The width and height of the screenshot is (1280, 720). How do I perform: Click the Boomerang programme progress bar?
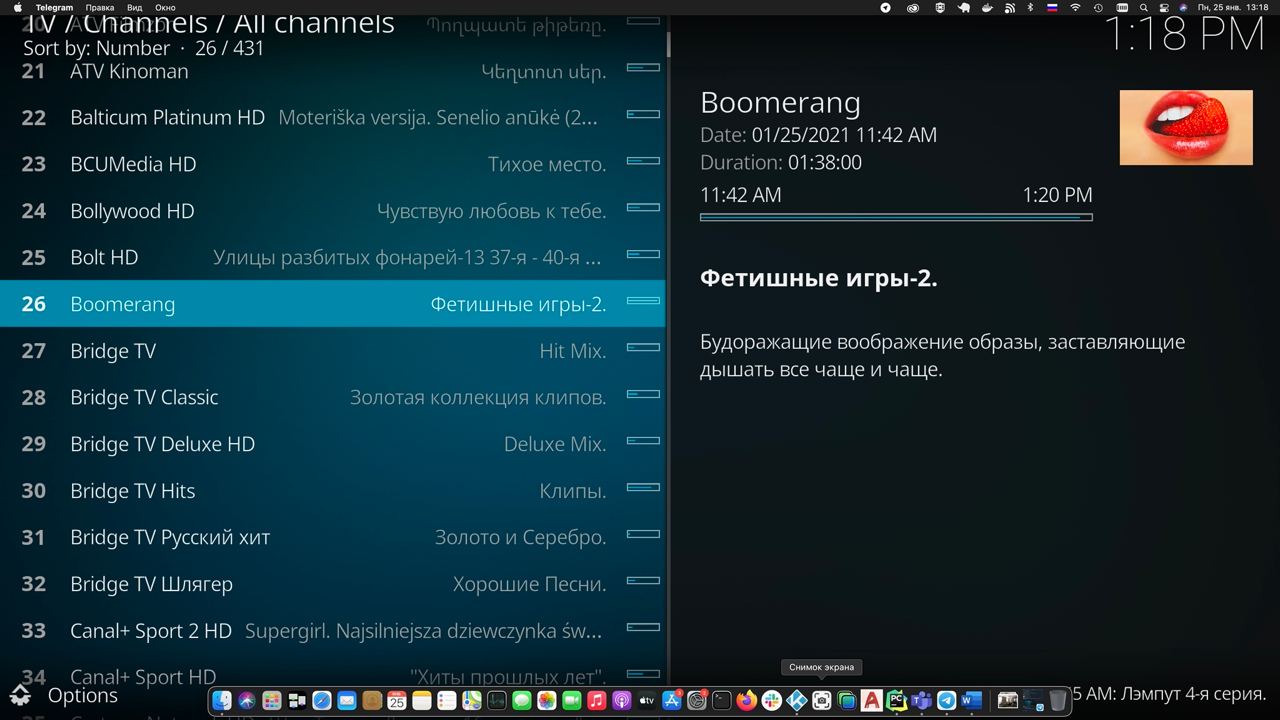(x=896, y=217)
